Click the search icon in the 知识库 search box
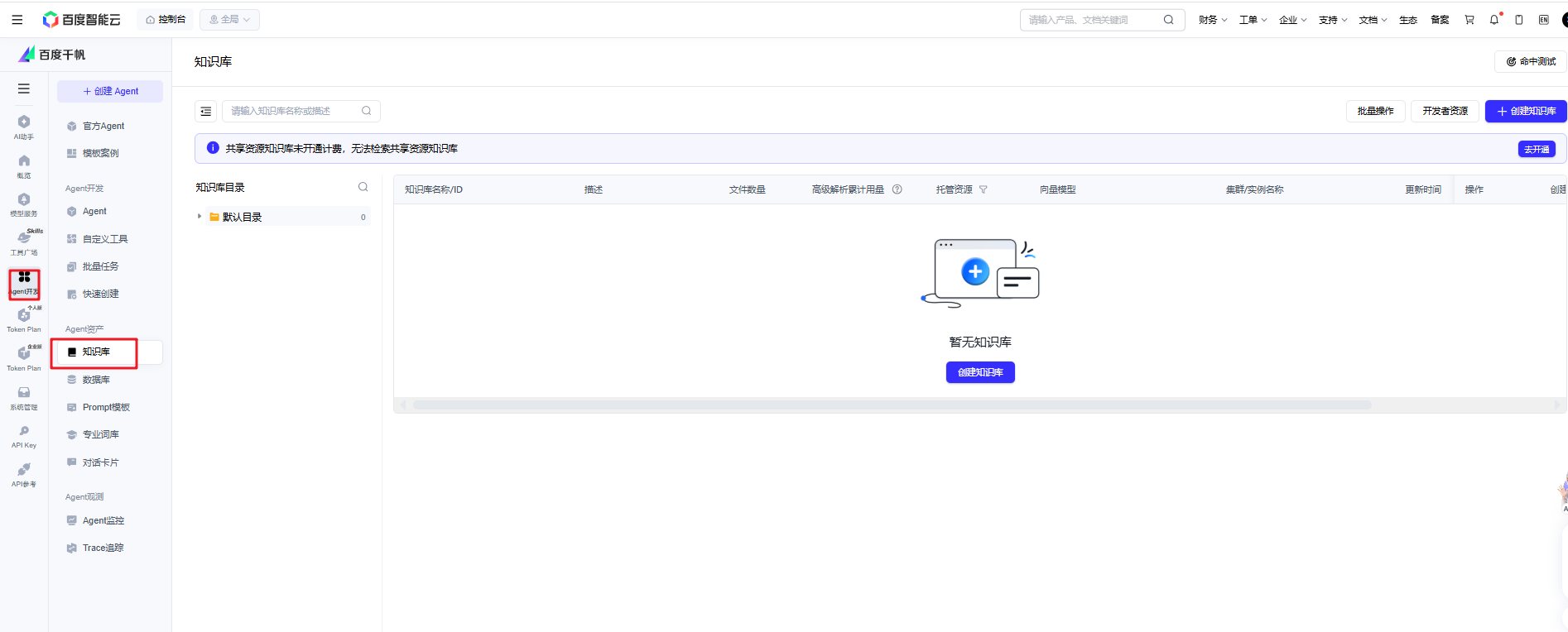 [x=366, y=111]
